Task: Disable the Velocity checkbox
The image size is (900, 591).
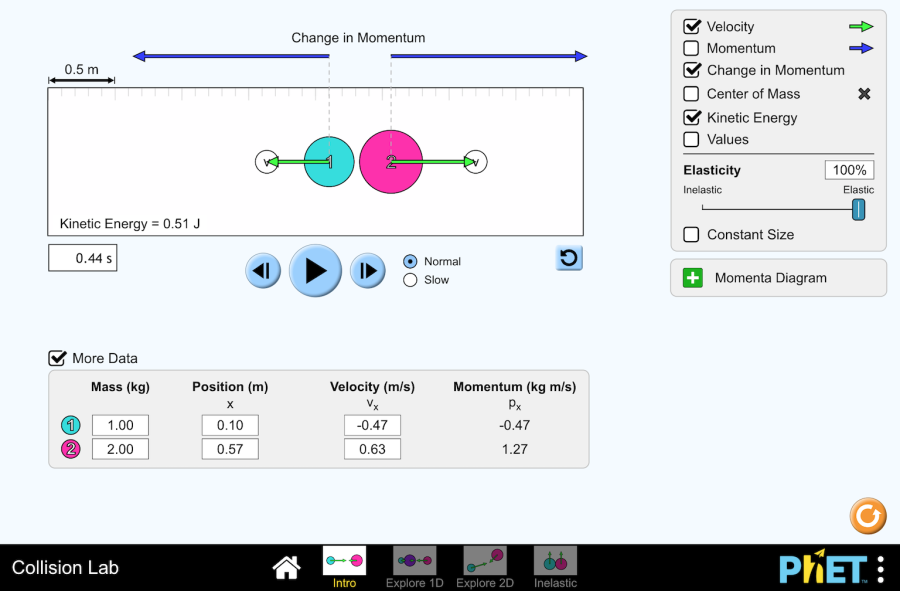Action: [x=691, y=27]
